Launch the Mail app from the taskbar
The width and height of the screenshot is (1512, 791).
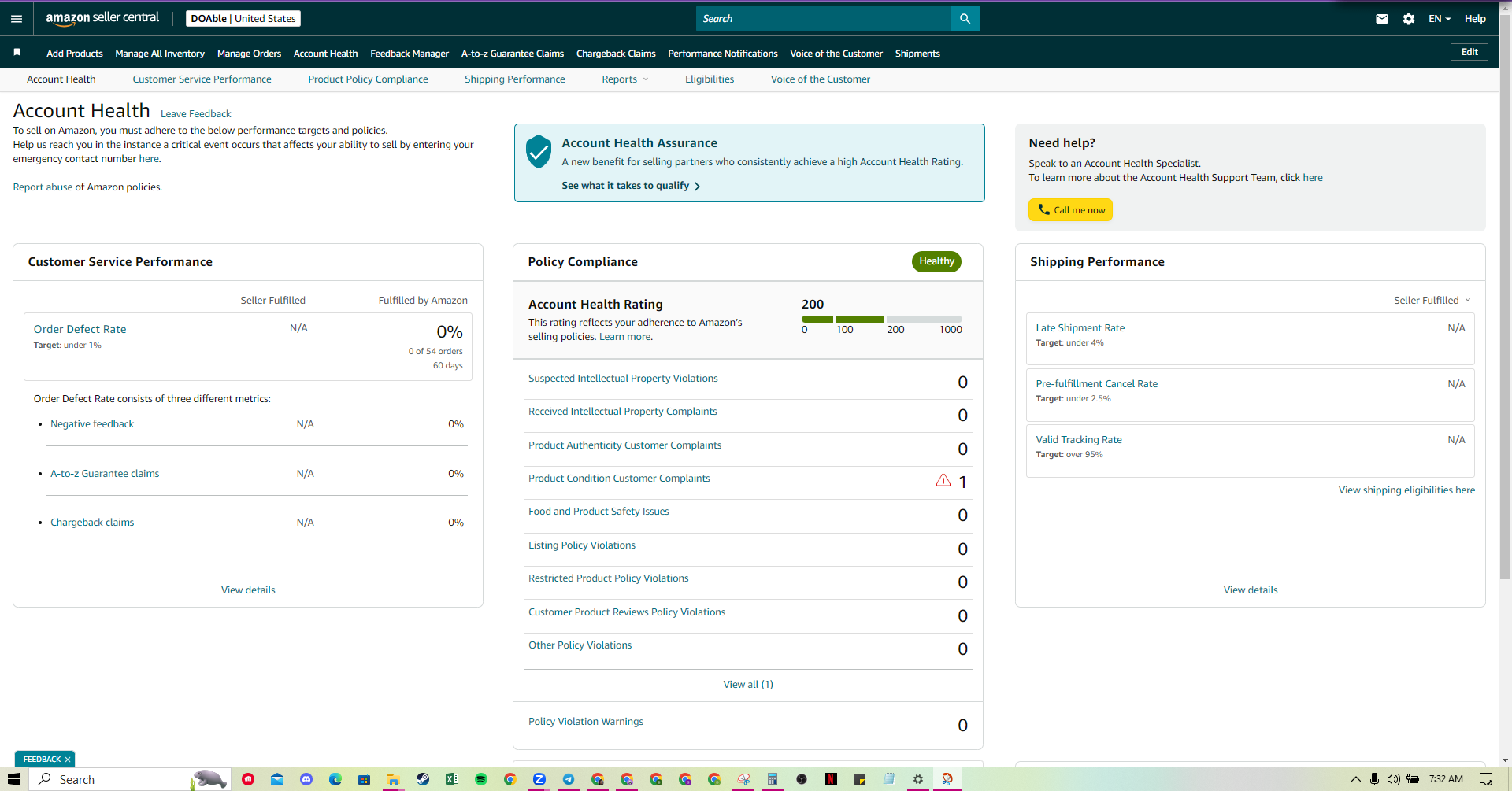click(277, 779)
